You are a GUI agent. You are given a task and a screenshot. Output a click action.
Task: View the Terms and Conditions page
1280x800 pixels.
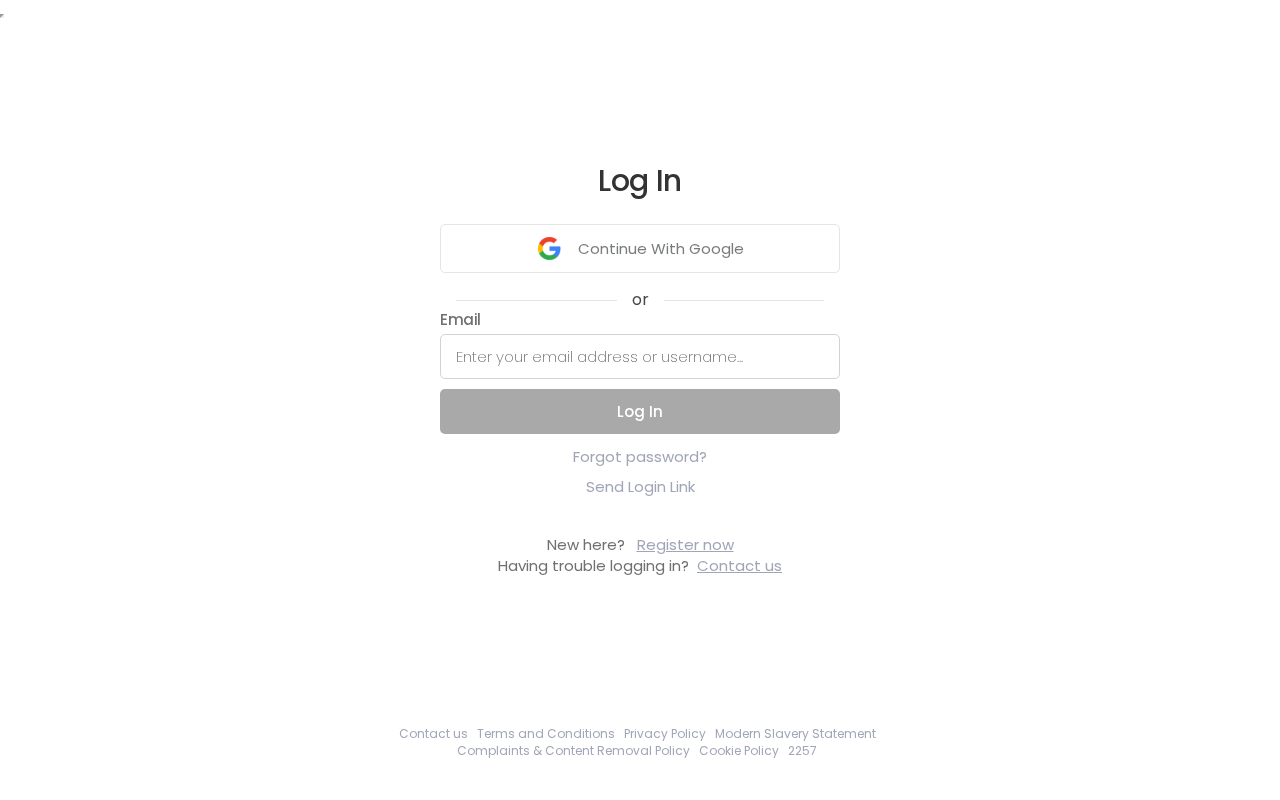click(x=546, y=734)
